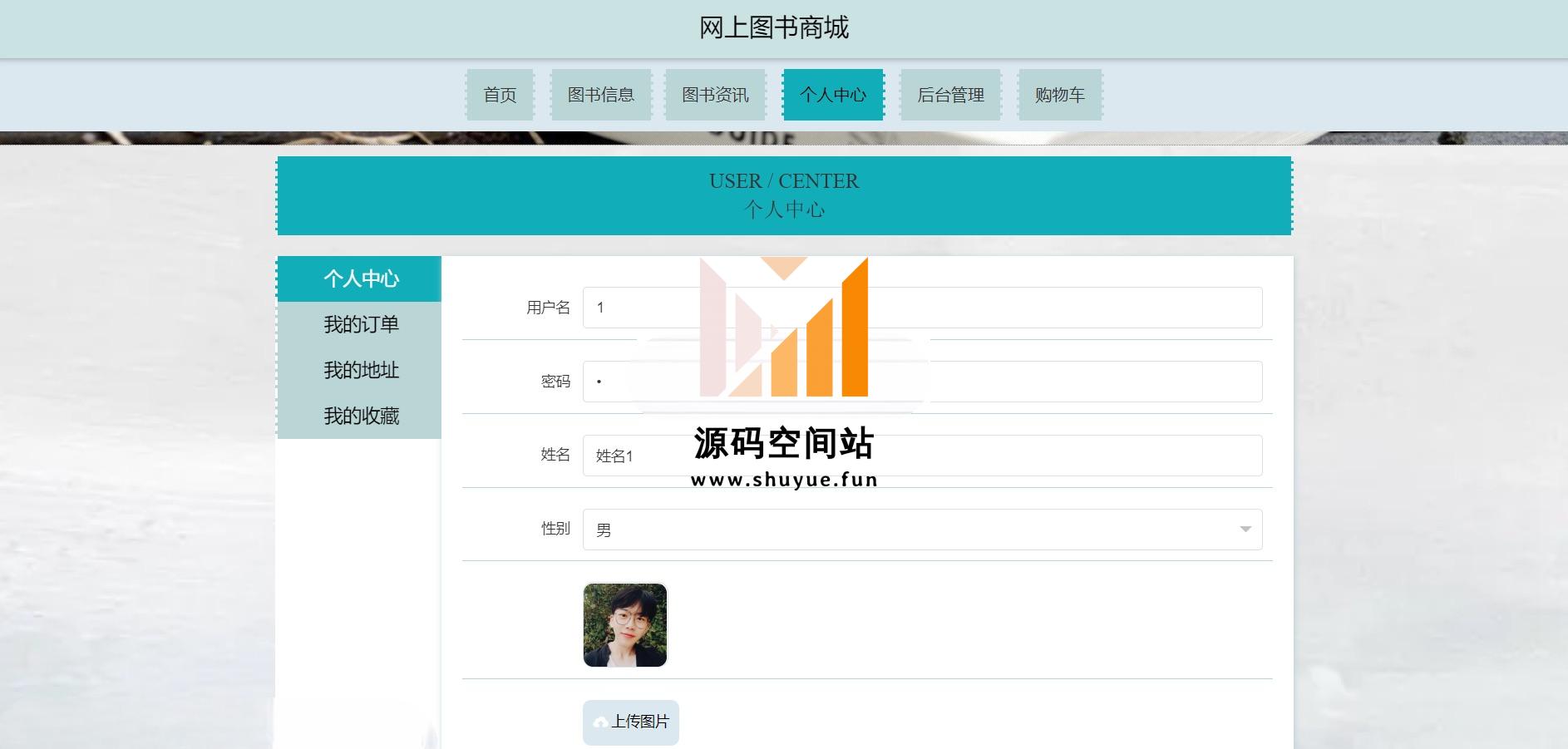Click the user avatar thumbnail
The height and width of the screenshot is (749, 1568).
625,625
